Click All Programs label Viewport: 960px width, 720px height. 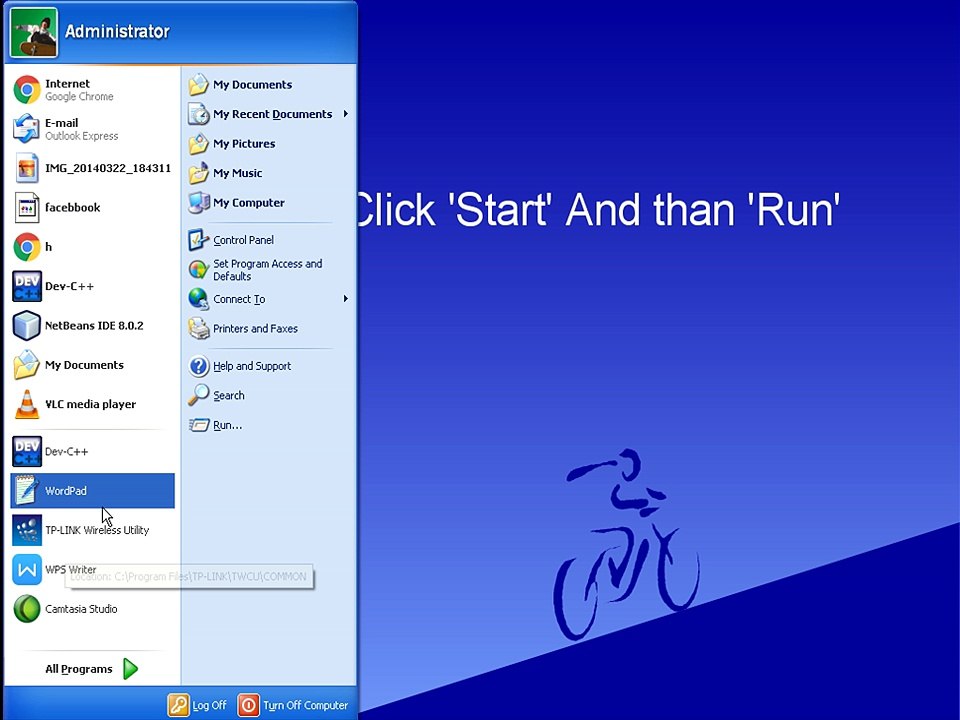[79, 669]
